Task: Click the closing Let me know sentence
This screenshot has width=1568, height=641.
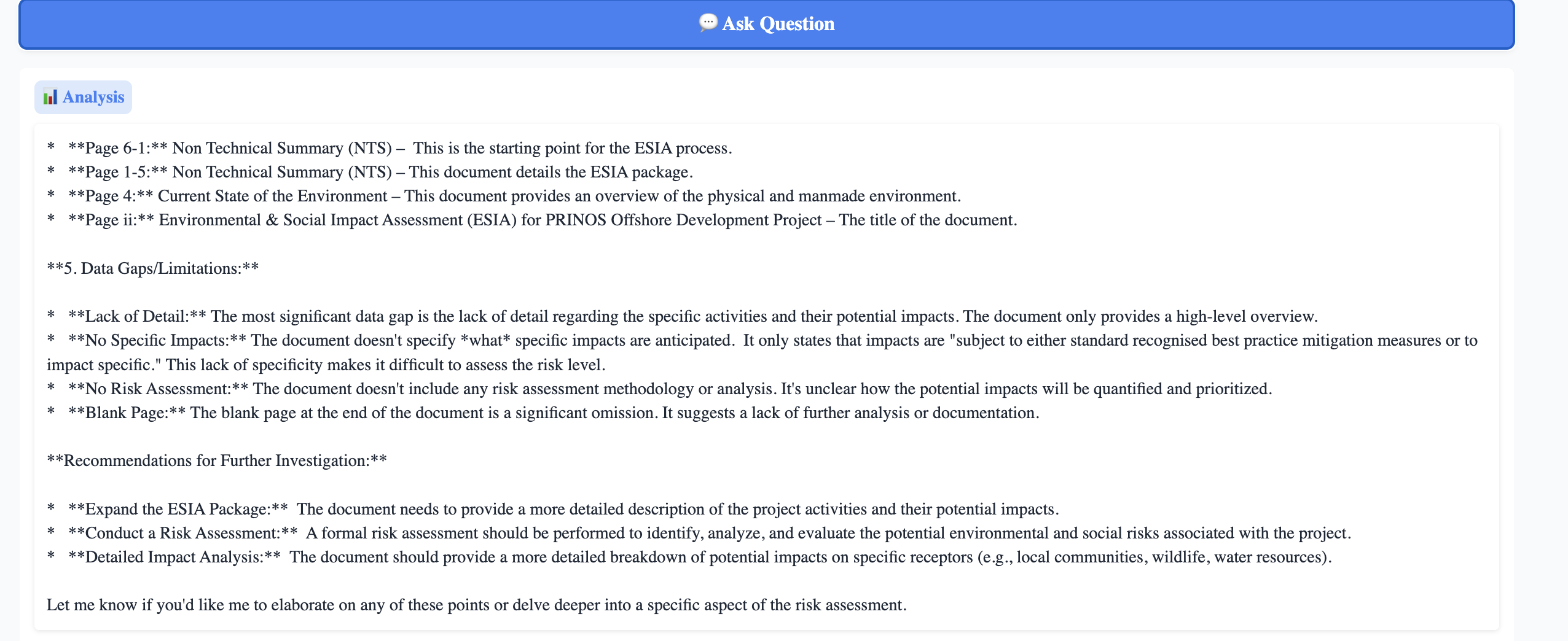Action: pyautogui.click(x=476, y=604)
